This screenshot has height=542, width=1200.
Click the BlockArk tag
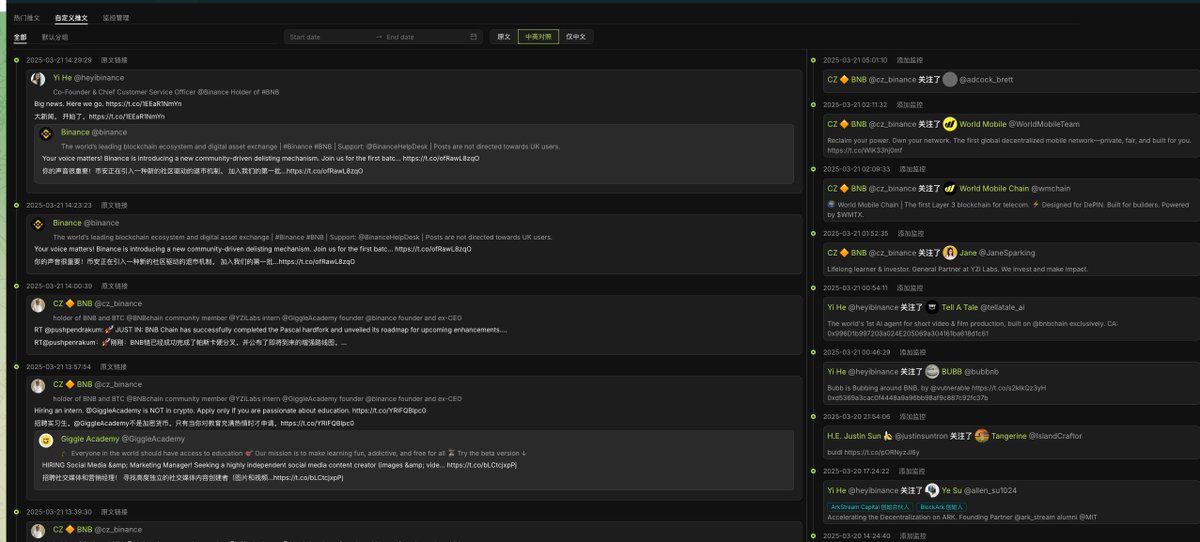(x=943, y=507)
